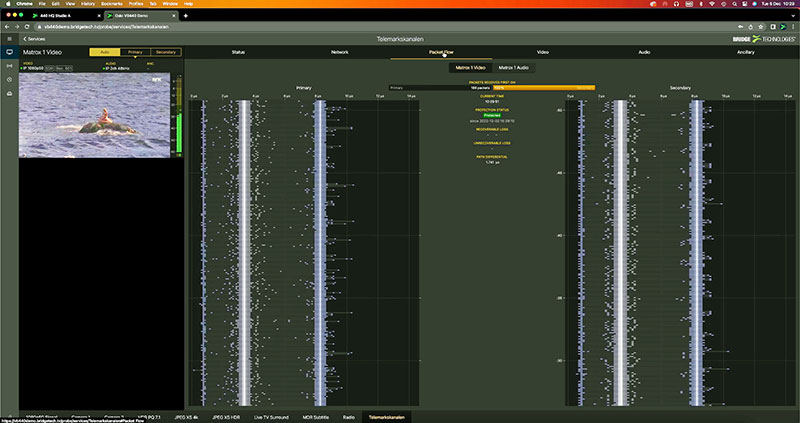The height and width of the screenshot is (423, 800).
Task: Open the Video tab
Action: tap(543, 52)
